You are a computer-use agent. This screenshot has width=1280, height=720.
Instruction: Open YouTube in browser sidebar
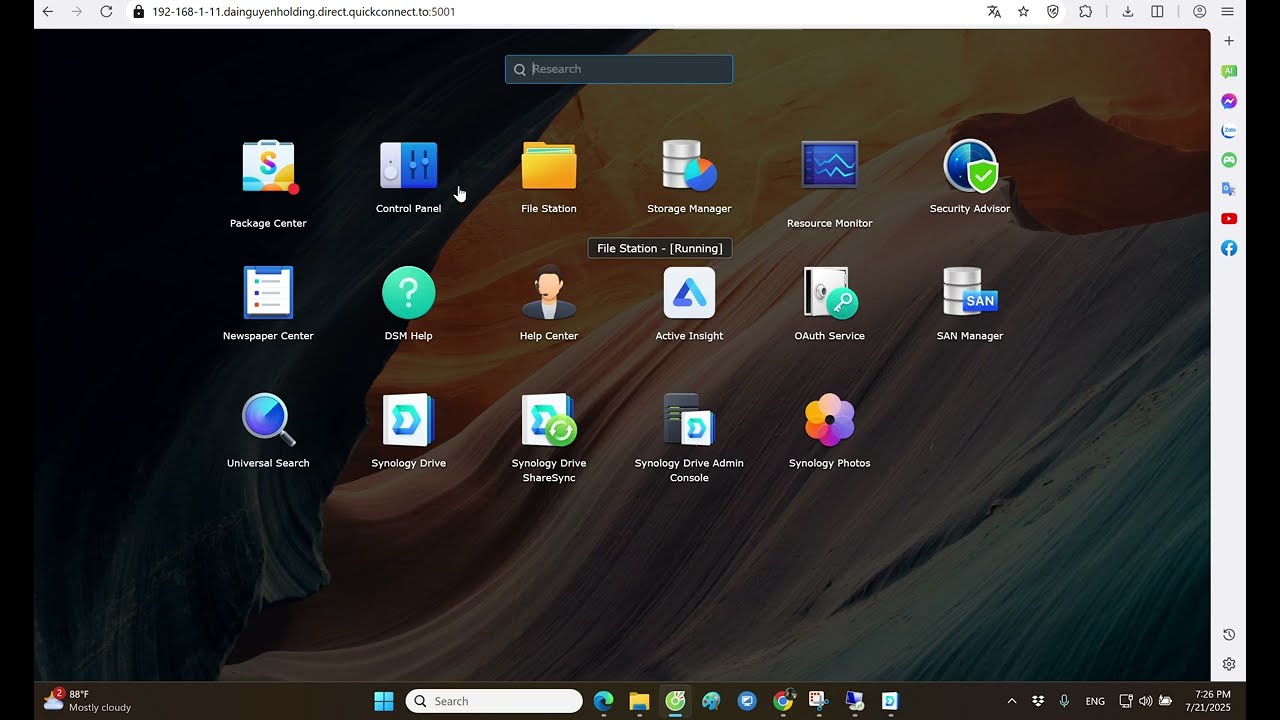pos(1229,219)
